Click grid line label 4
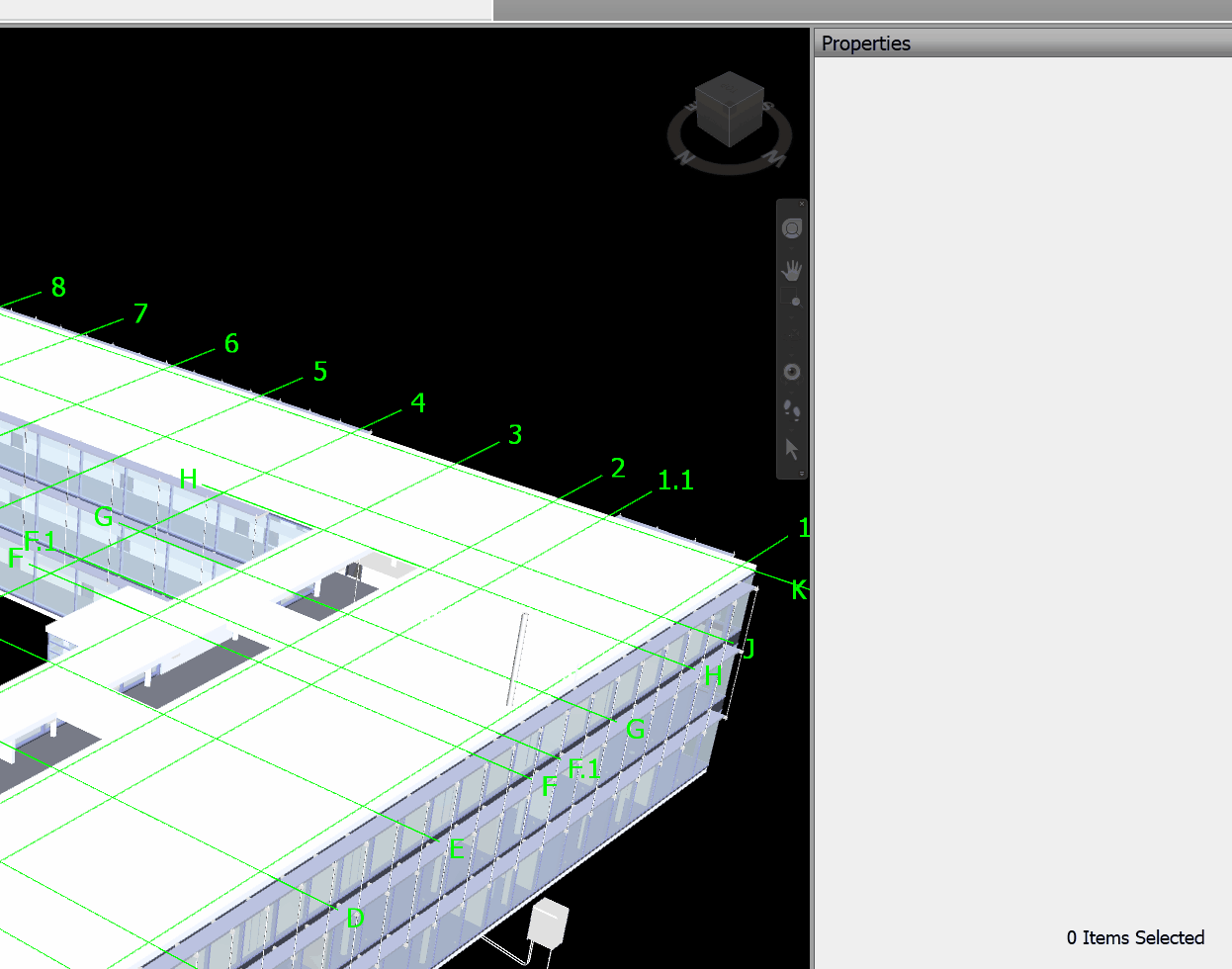Image resolution: width=1232 pixels, height=969 pixels. tap(418, 403)
